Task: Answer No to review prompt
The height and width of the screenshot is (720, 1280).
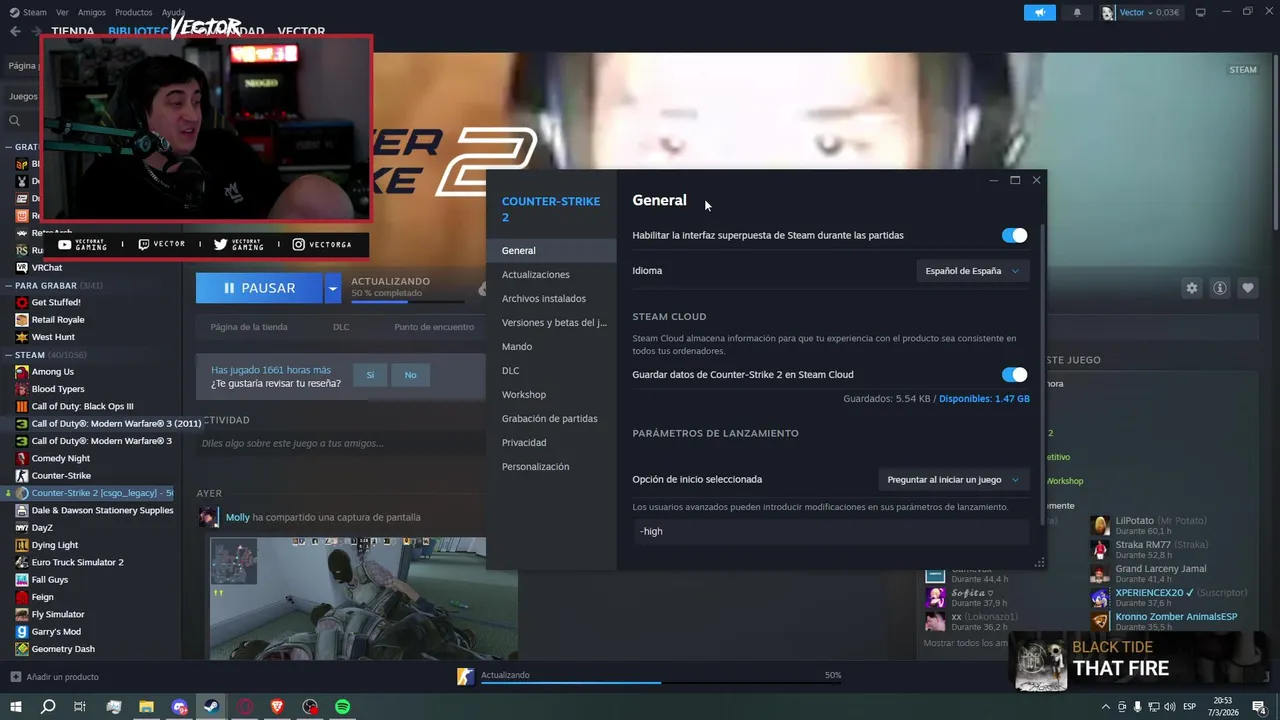Action: tap(410, 375)
